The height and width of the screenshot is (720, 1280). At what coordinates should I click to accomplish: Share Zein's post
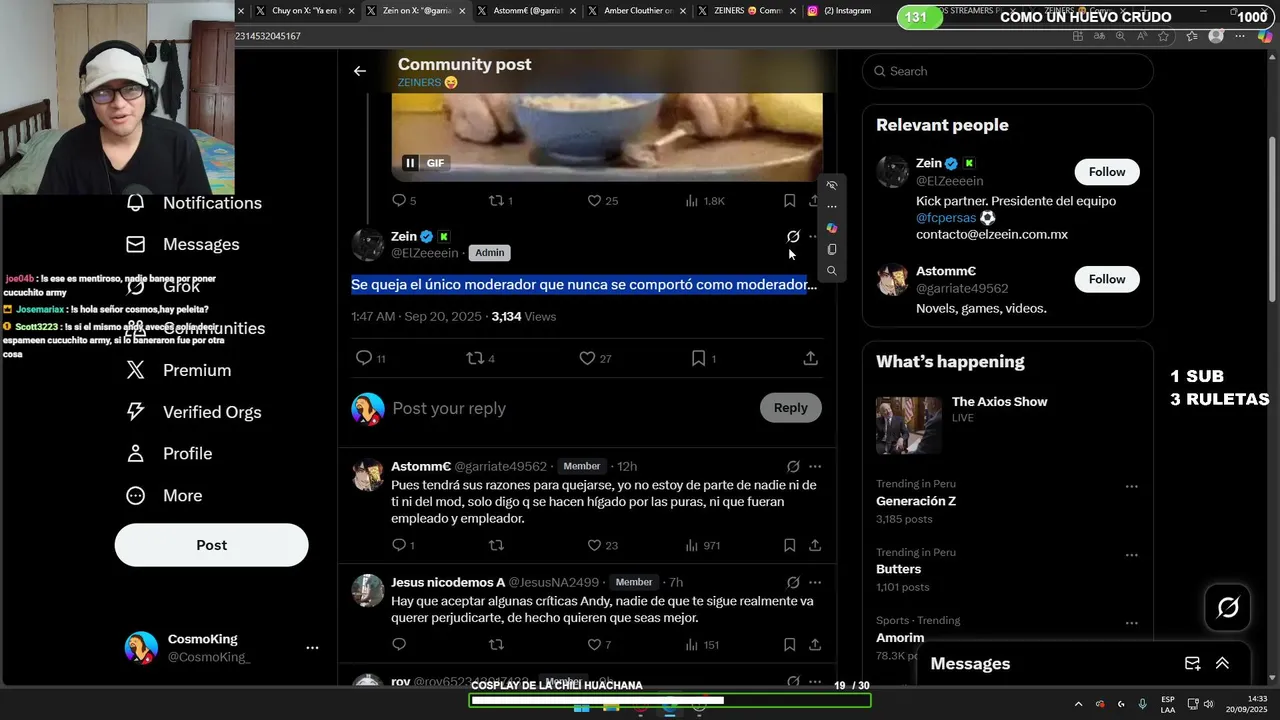point(810,358)
